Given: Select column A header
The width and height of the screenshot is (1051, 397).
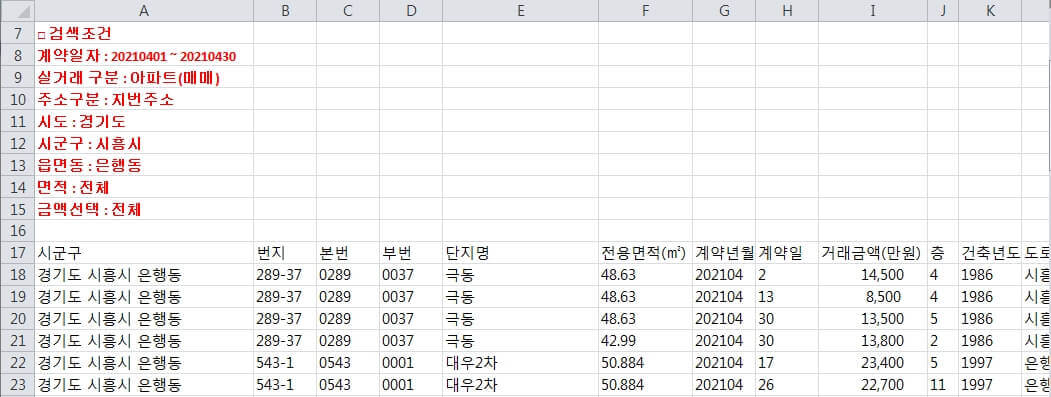Looking at the screenshot, I should pos(143,11).
